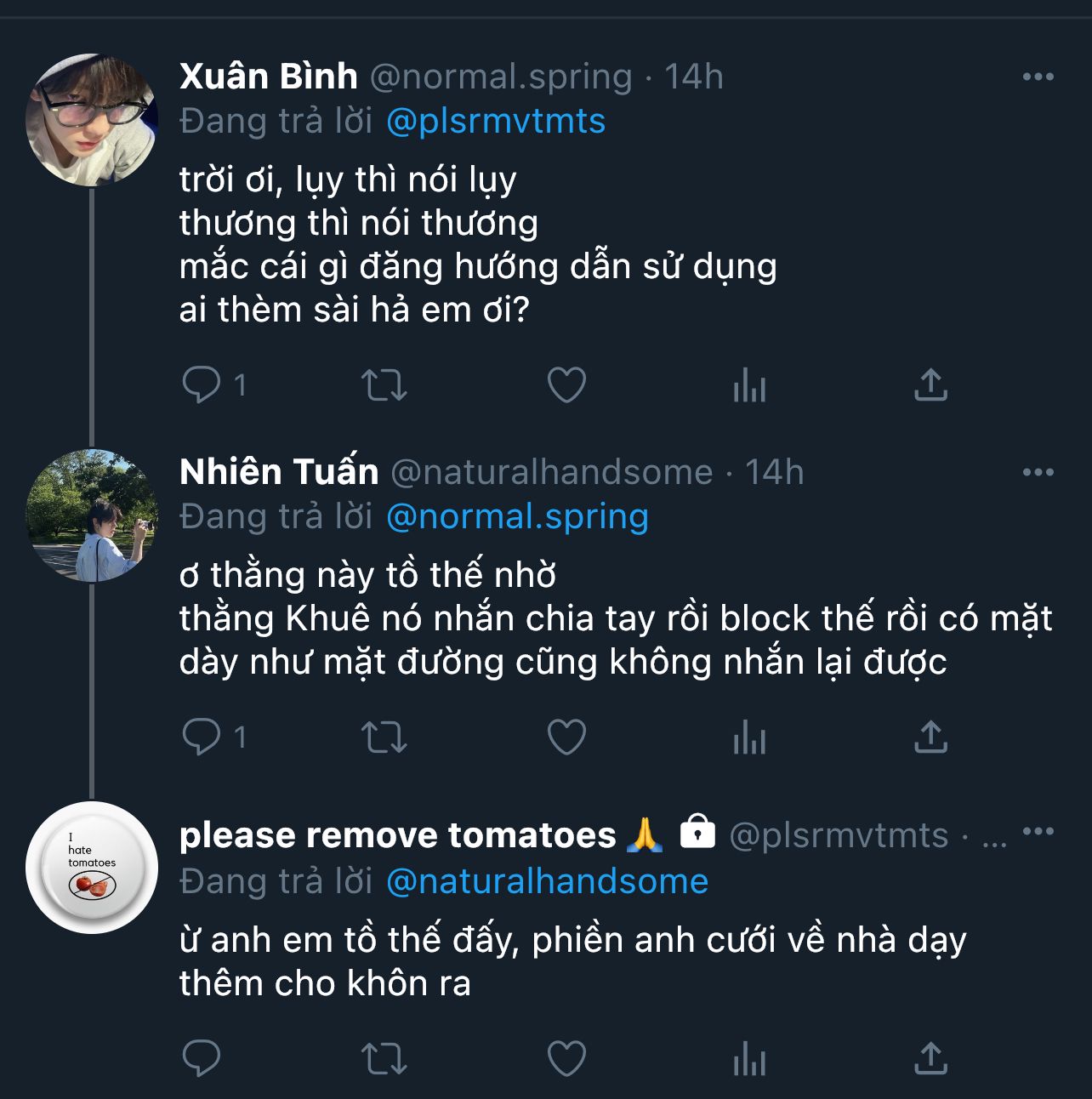This screenshot has width=1092, height=1099.
Task: Share Nhiên Tuấn's tweet
Action: pos(930,737)
